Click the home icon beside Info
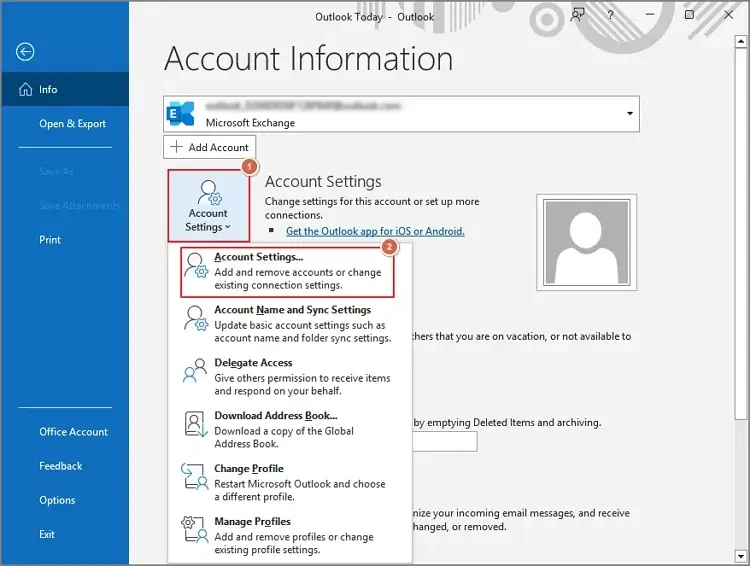The height and width of the screenshot is (566, 750). (x=25, y=89)
